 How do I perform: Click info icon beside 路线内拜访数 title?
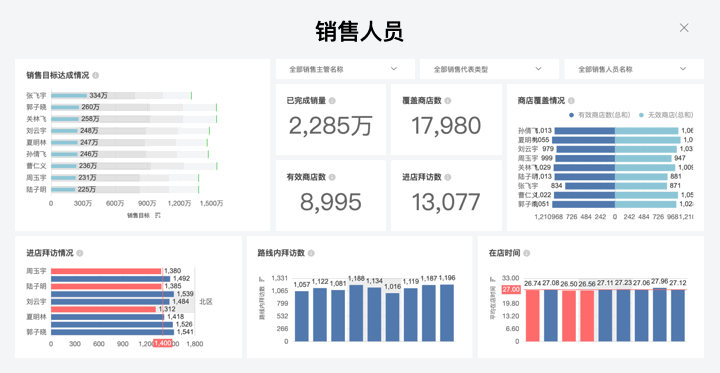(311, 253)
